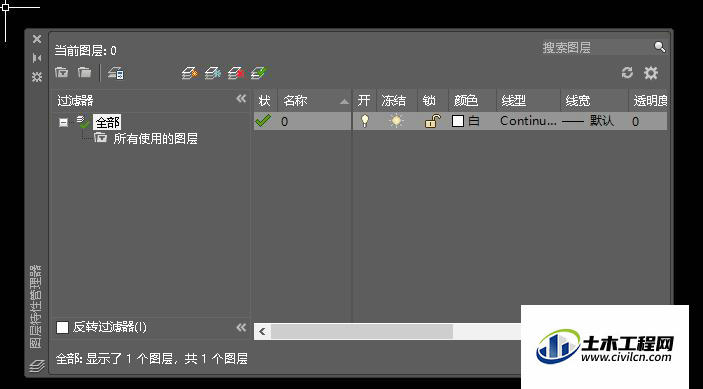703x389 pixels.
Task: Toggle the lock icon for layer 0
Action: [433, 121]
